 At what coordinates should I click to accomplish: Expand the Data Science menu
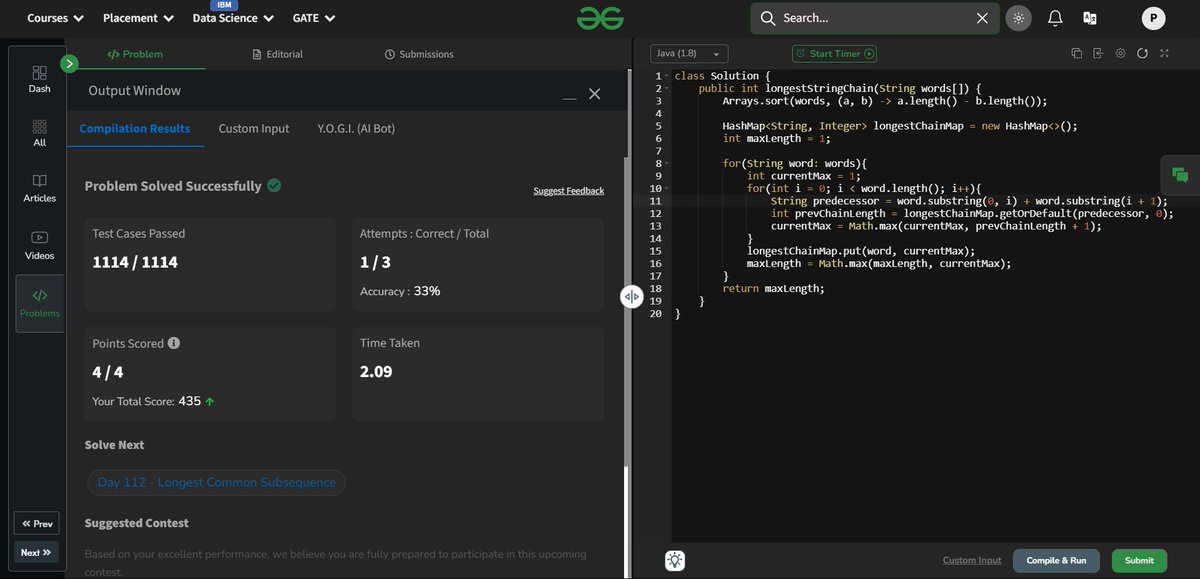click(233, 18)
